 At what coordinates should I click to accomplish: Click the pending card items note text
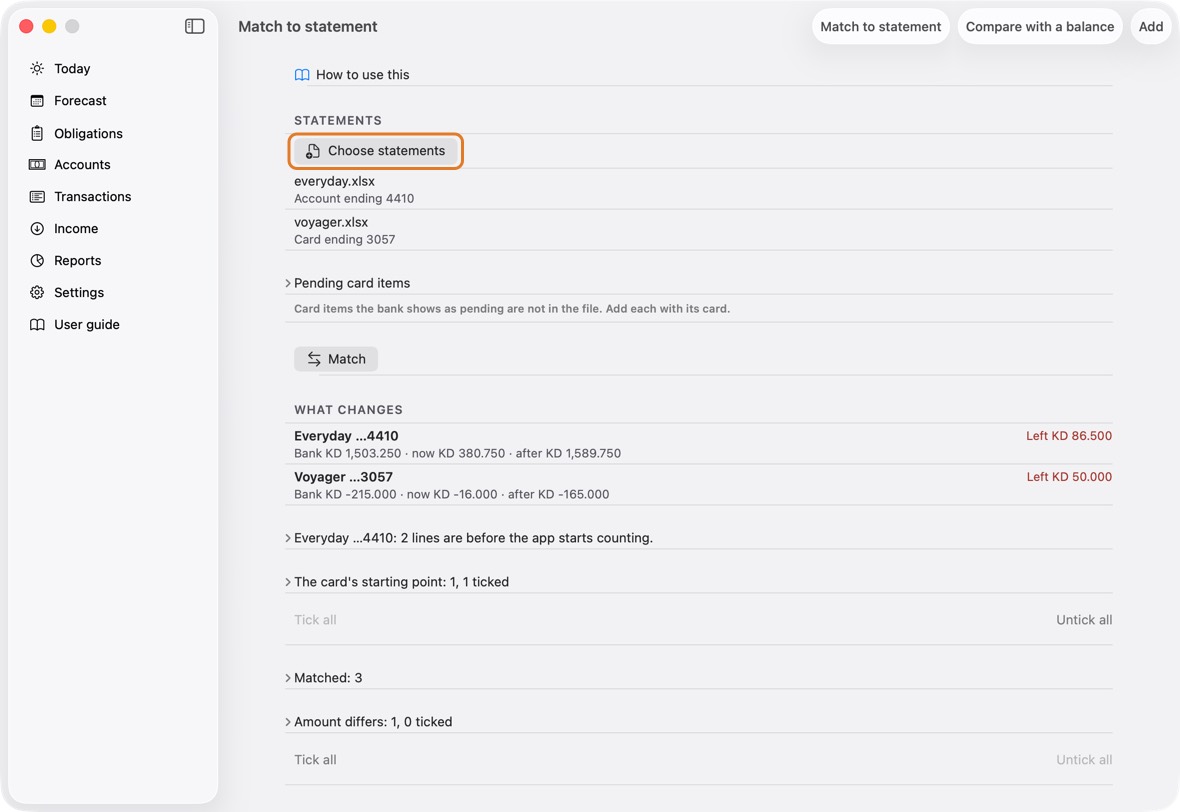[x=512, y=309]
